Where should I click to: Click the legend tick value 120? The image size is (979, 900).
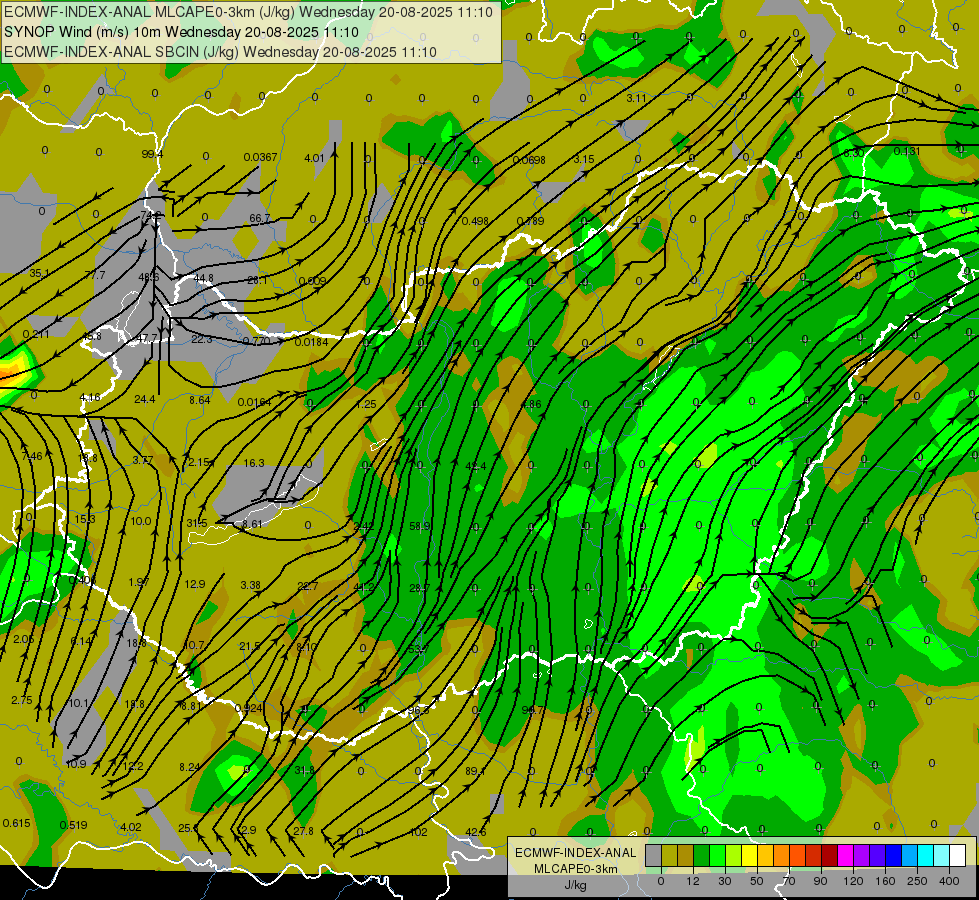point(853,881)
